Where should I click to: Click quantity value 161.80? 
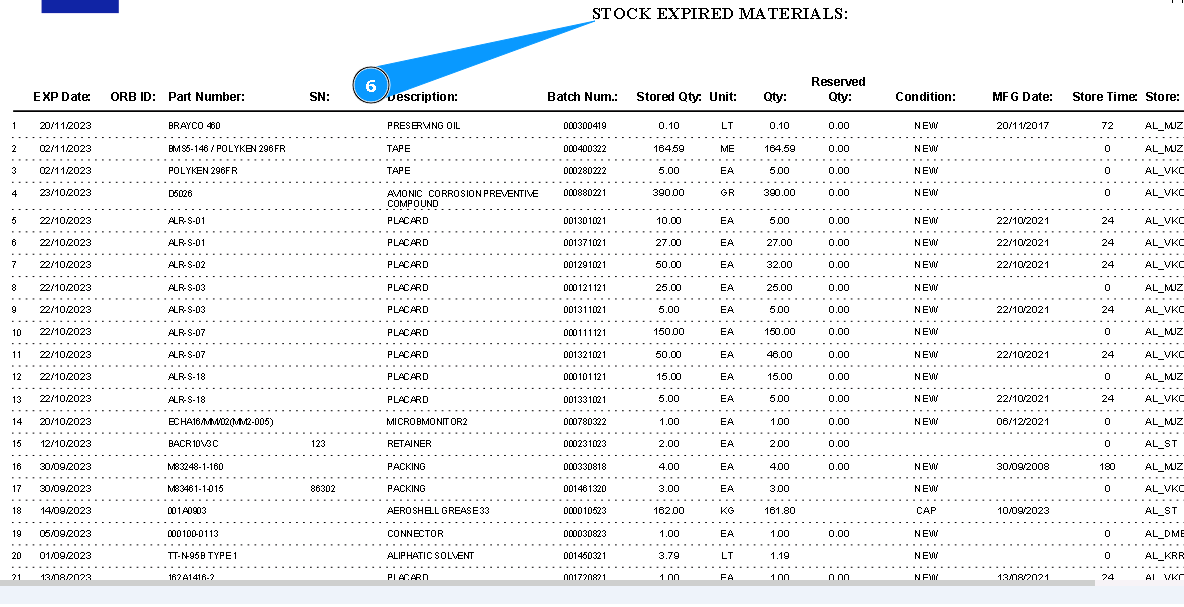pyautogui.click(x=779, y=511)
